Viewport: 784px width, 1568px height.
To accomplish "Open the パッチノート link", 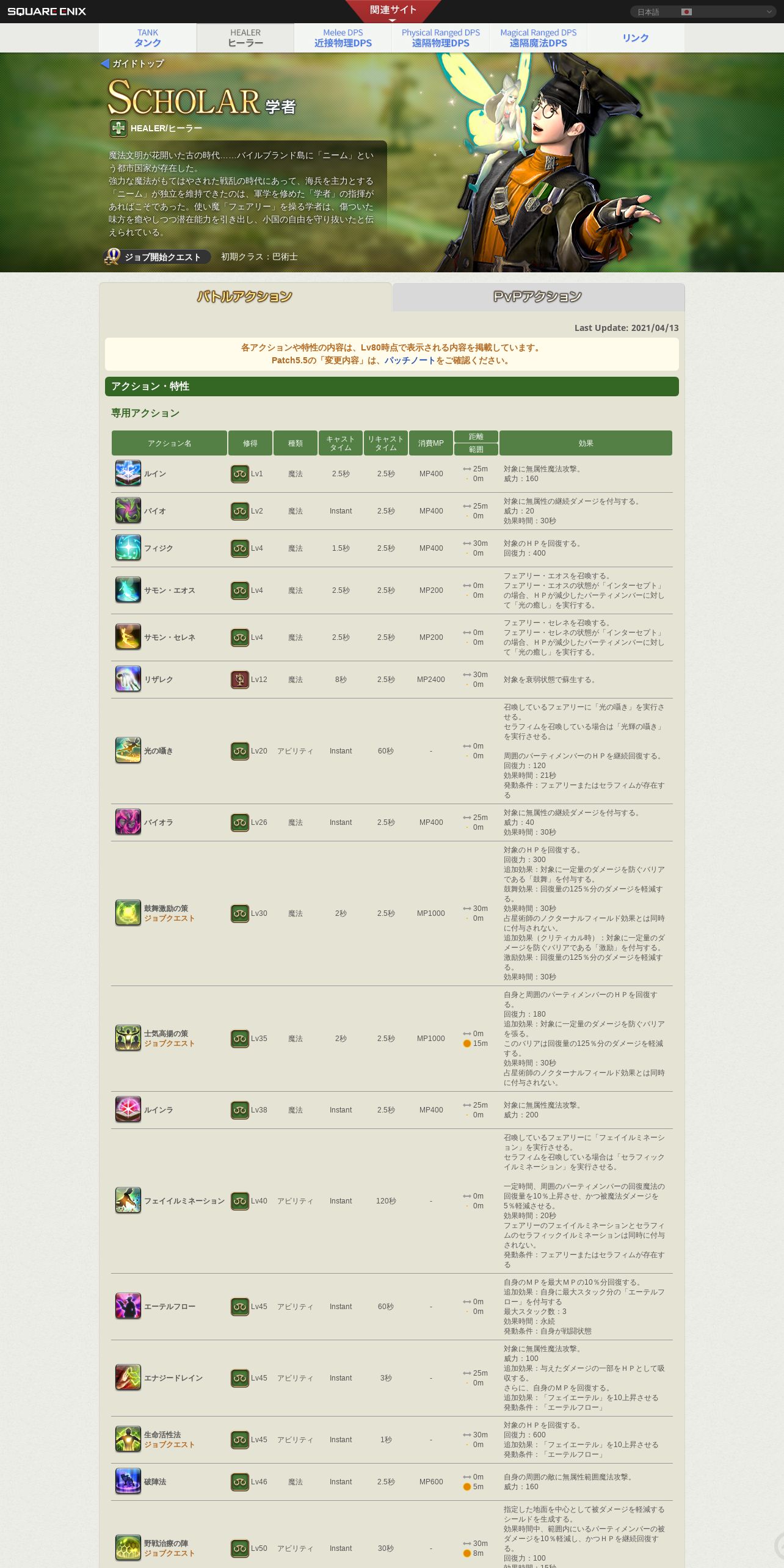I will (x=410, y=360).
